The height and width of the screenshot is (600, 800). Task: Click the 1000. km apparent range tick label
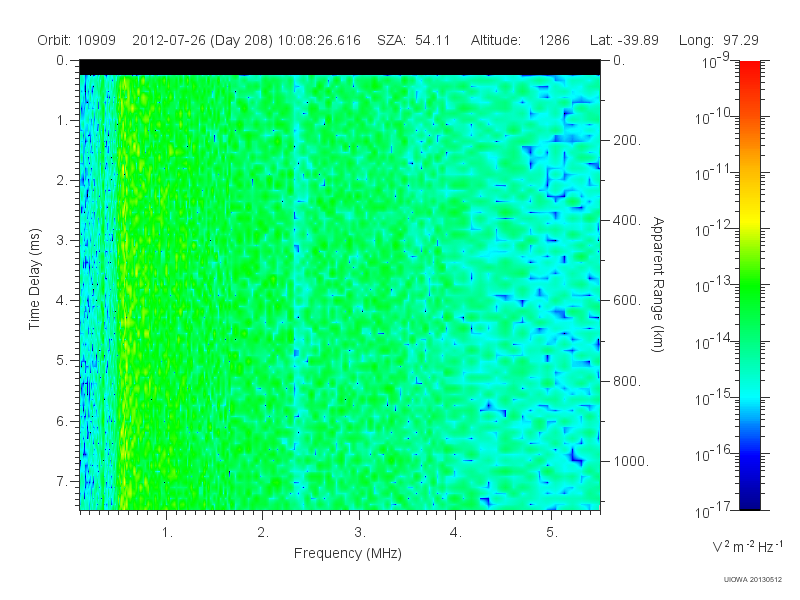[x=631, y=461]
